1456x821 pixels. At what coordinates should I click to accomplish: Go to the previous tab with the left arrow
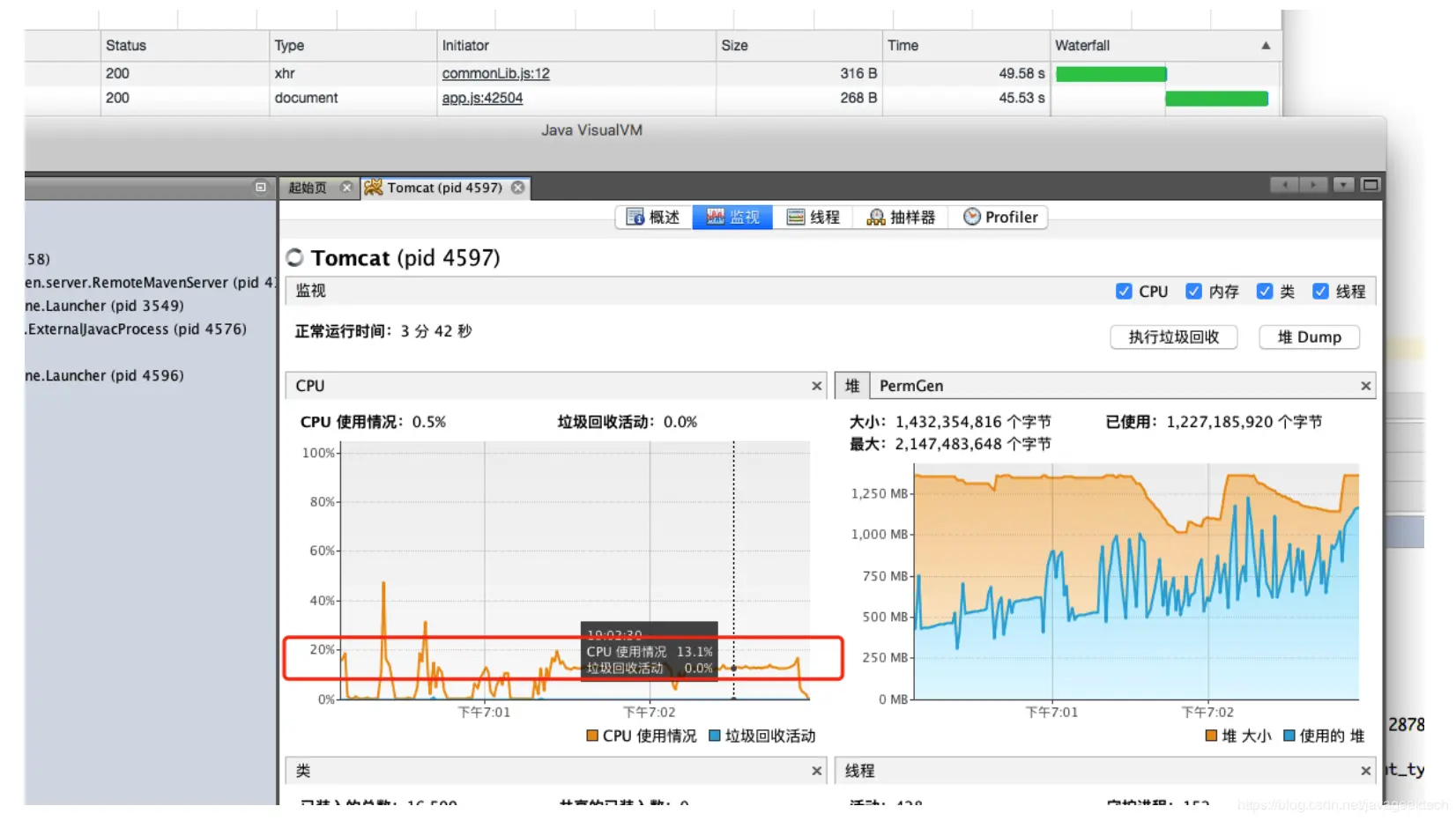coord(1285,185)
